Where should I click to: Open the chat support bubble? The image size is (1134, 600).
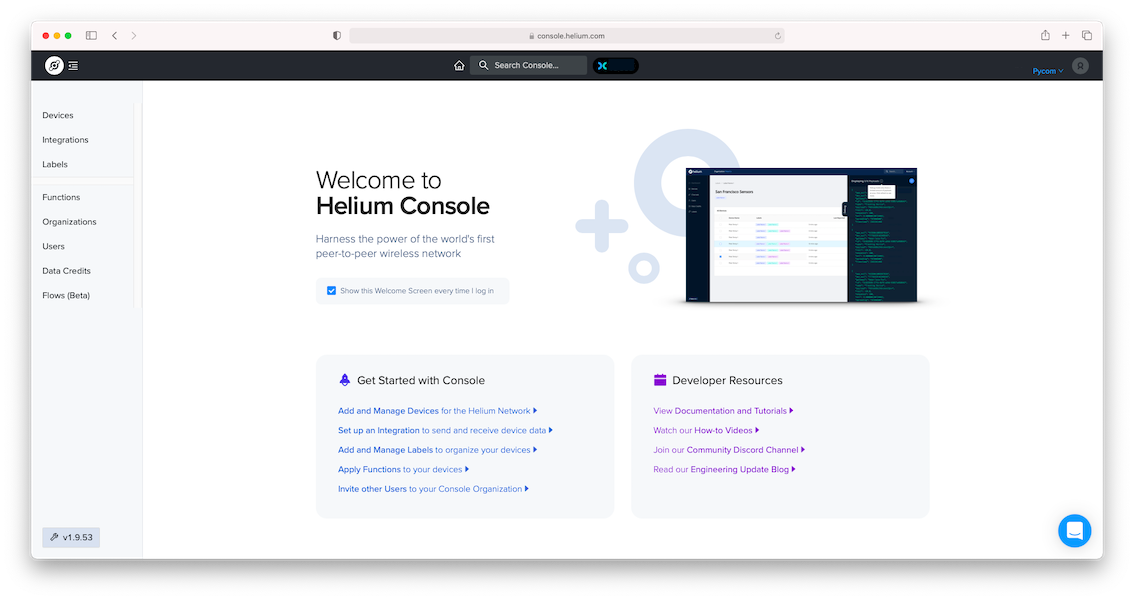coord(1074,531)
